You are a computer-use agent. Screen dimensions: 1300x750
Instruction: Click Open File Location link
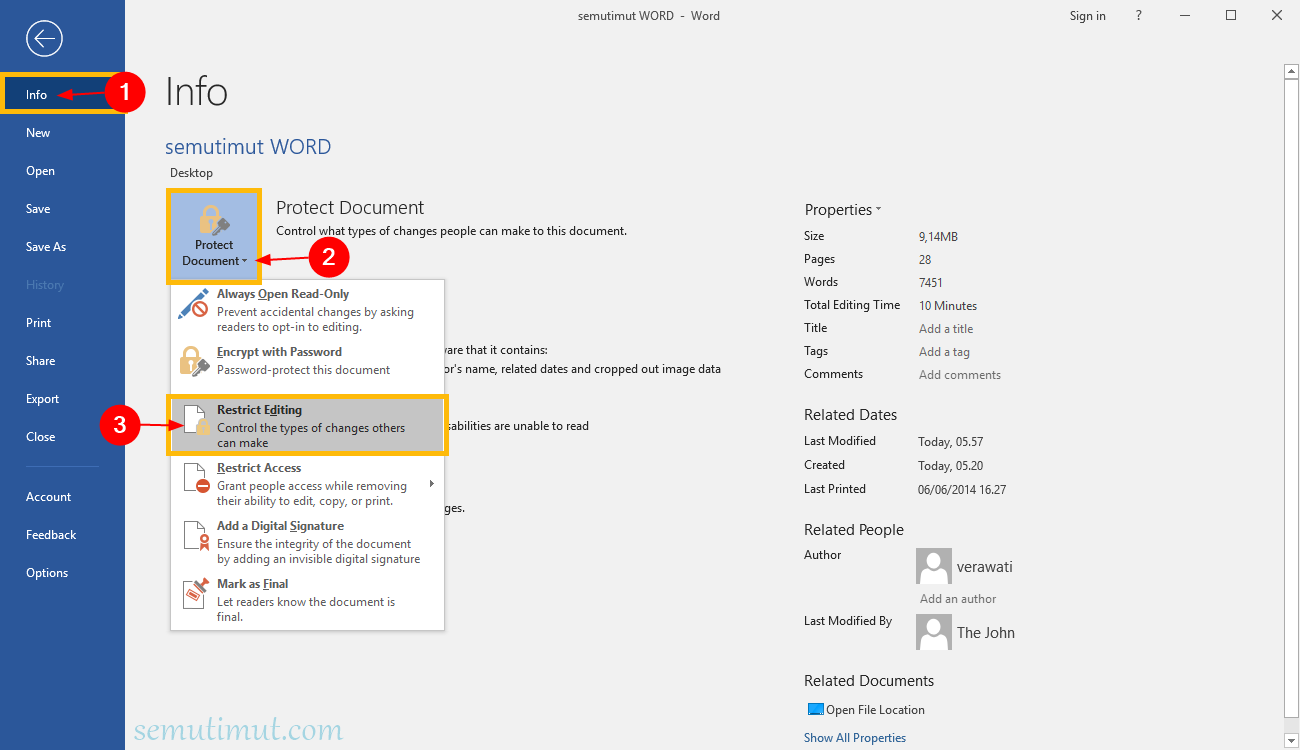tap(875, 710)
